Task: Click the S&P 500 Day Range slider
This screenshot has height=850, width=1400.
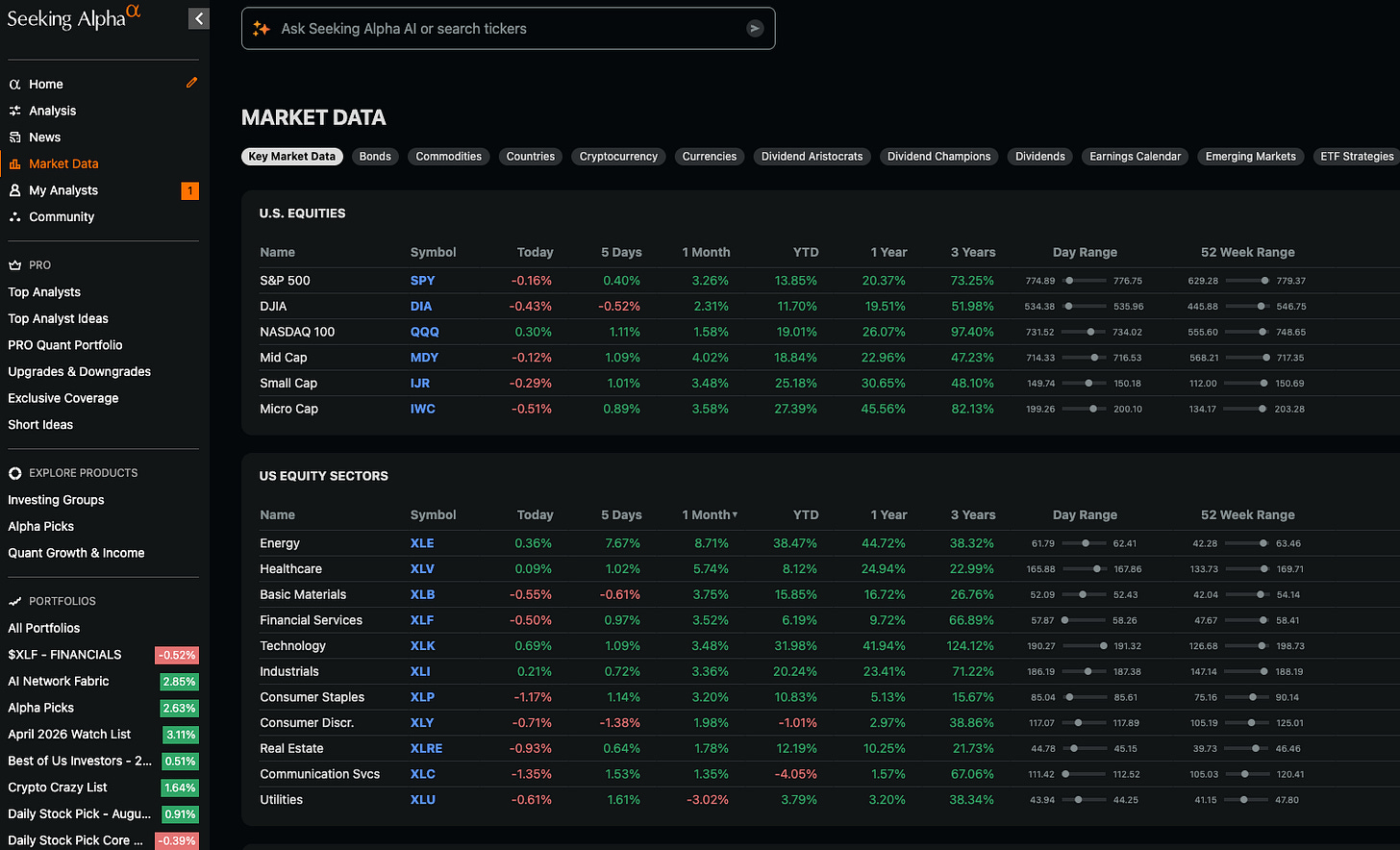Action: point(1085,281)
